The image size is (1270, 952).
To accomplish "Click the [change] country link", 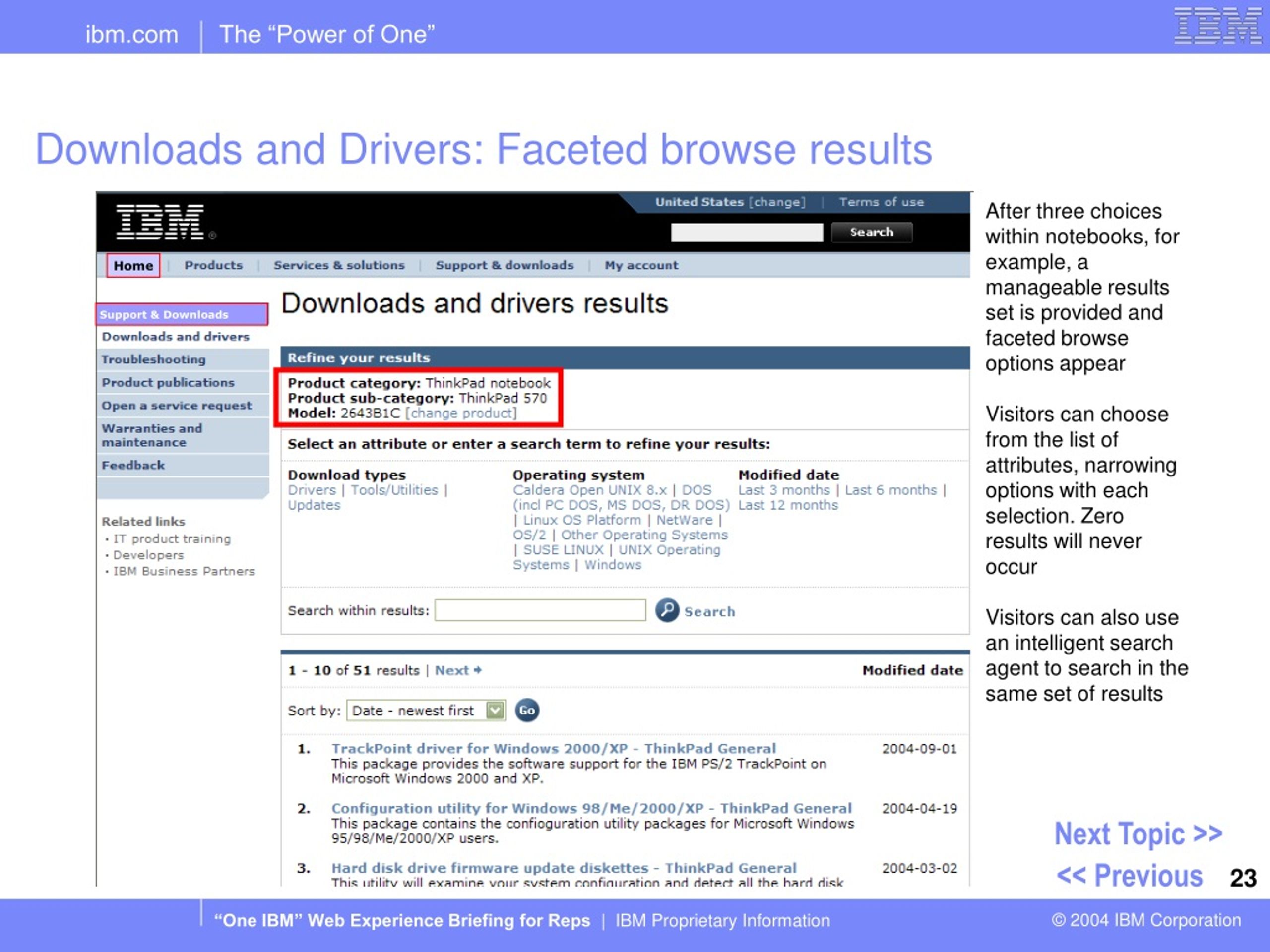I will coord(777,202).
